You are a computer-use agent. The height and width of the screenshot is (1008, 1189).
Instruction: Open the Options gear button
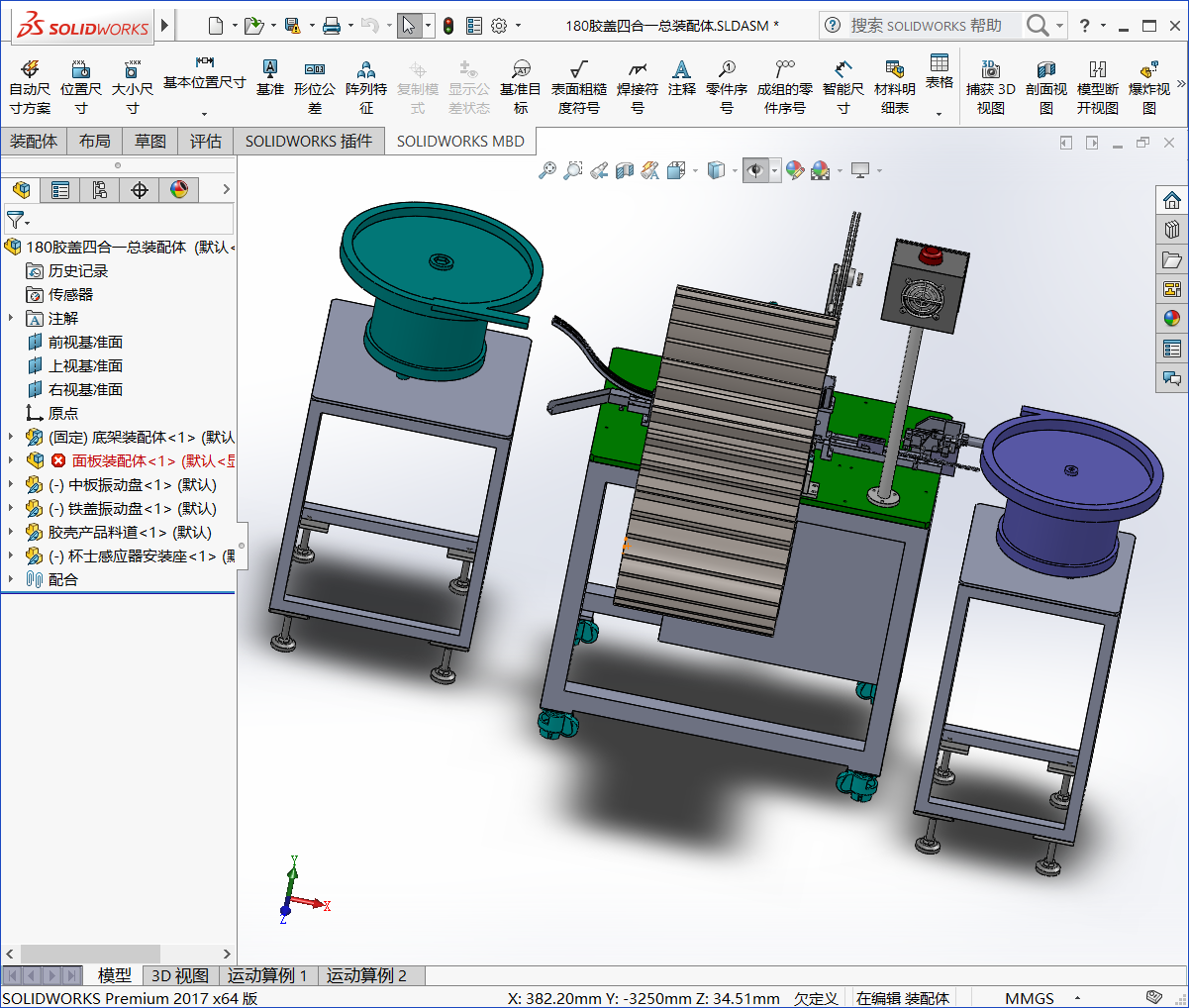coord(499,26)
